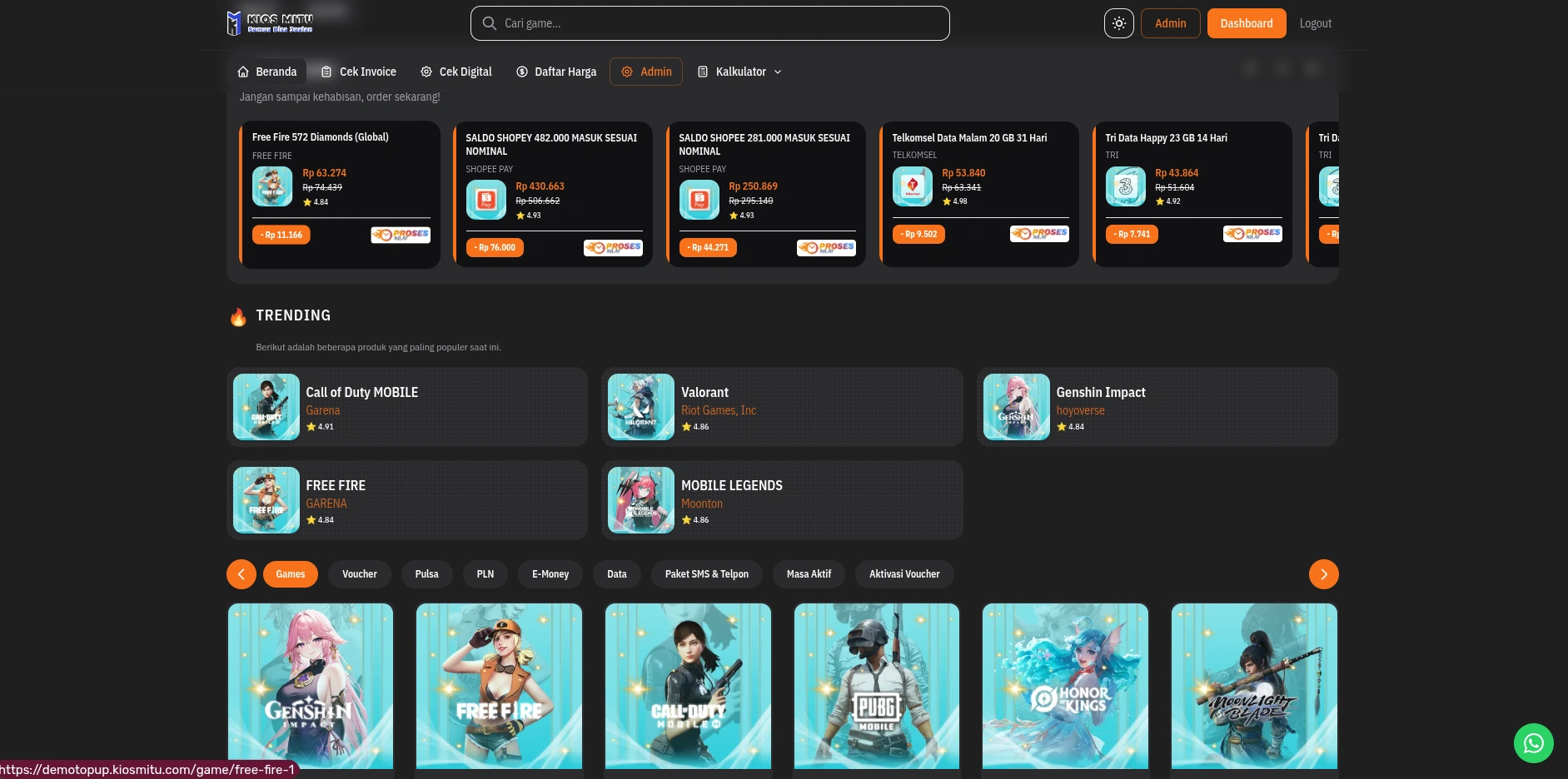Click the Daftar Harga coin icon

click(x=522, y=72)
